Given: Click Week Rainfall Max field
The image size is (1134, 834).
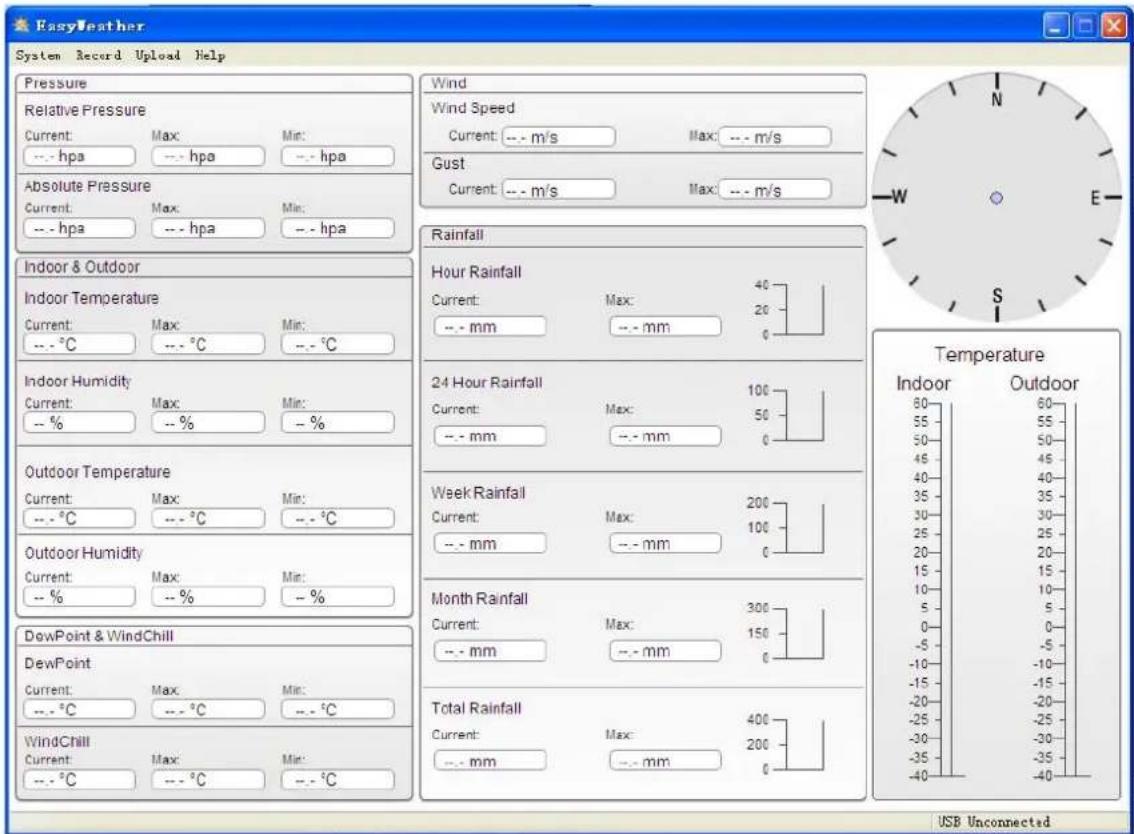Looking at the screenshot, I should coord(665,544).
